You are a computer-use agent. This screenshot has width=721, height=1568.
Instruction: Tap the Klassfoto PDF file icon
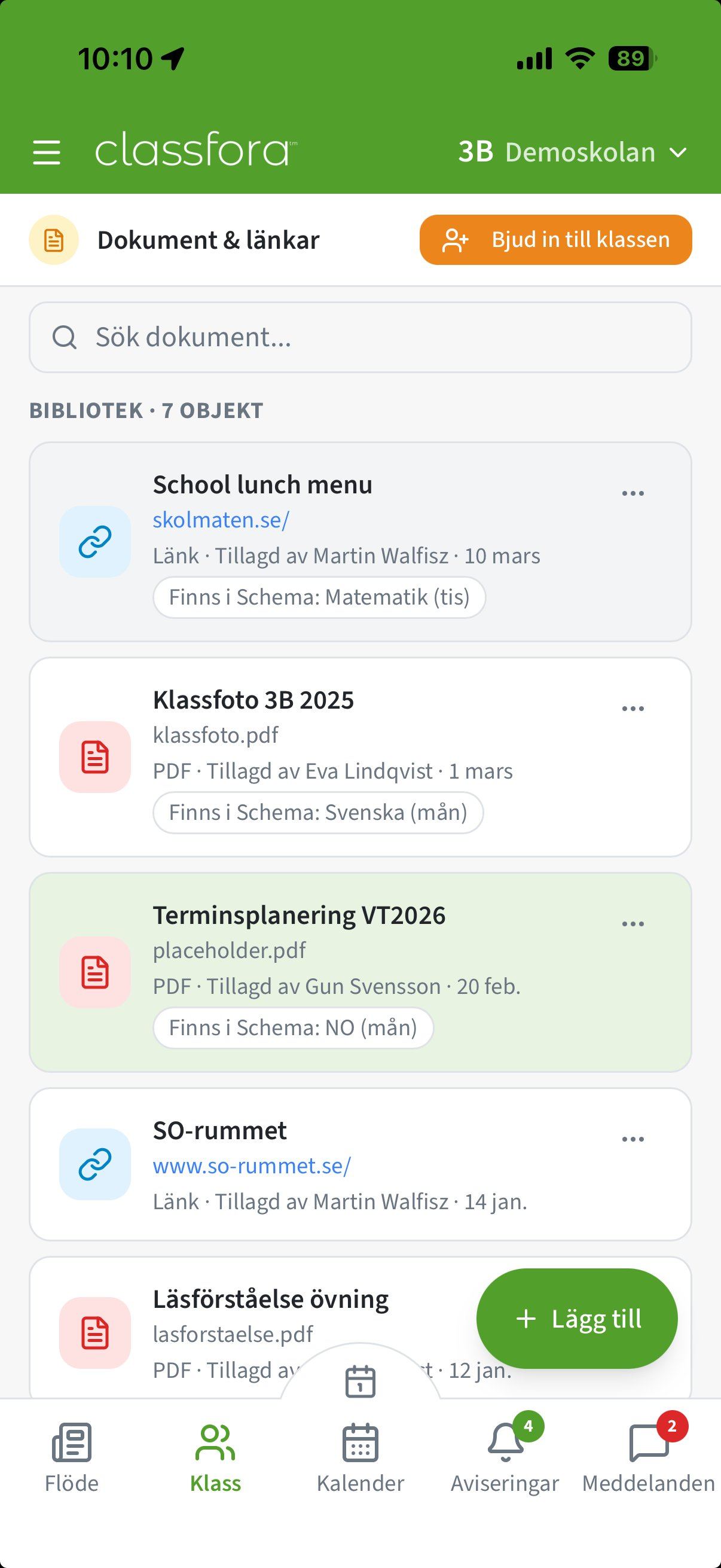click(95, 756)
